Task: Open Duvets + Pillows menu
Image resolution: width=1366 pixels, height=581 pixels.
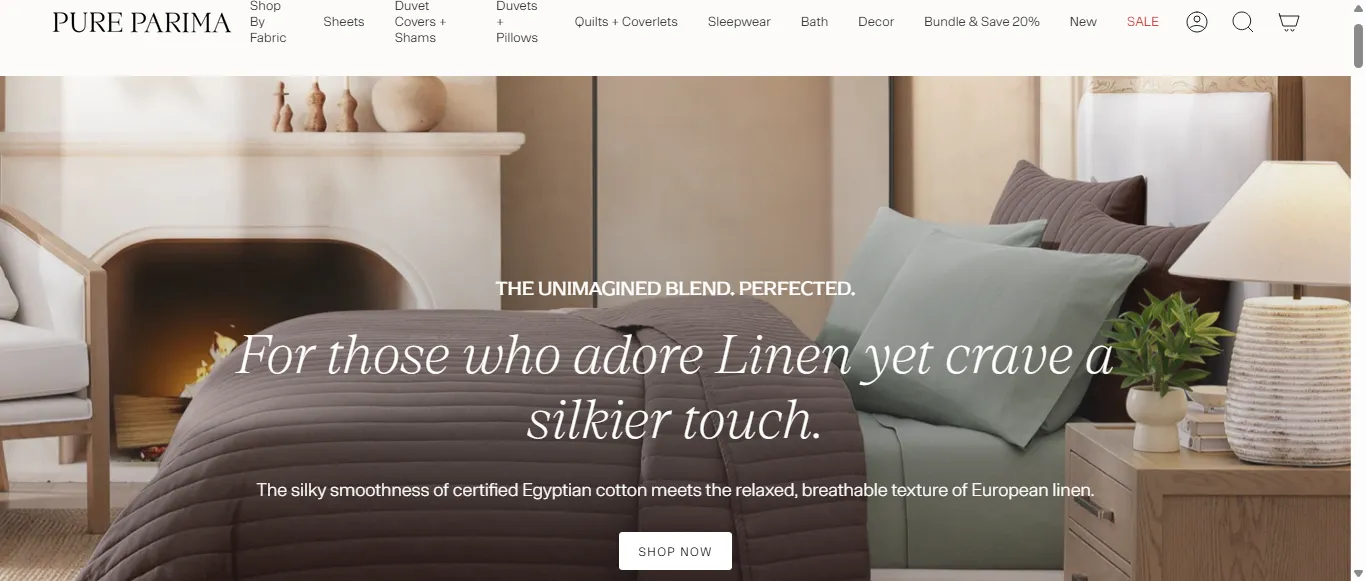Action: [x=517, y=22]
